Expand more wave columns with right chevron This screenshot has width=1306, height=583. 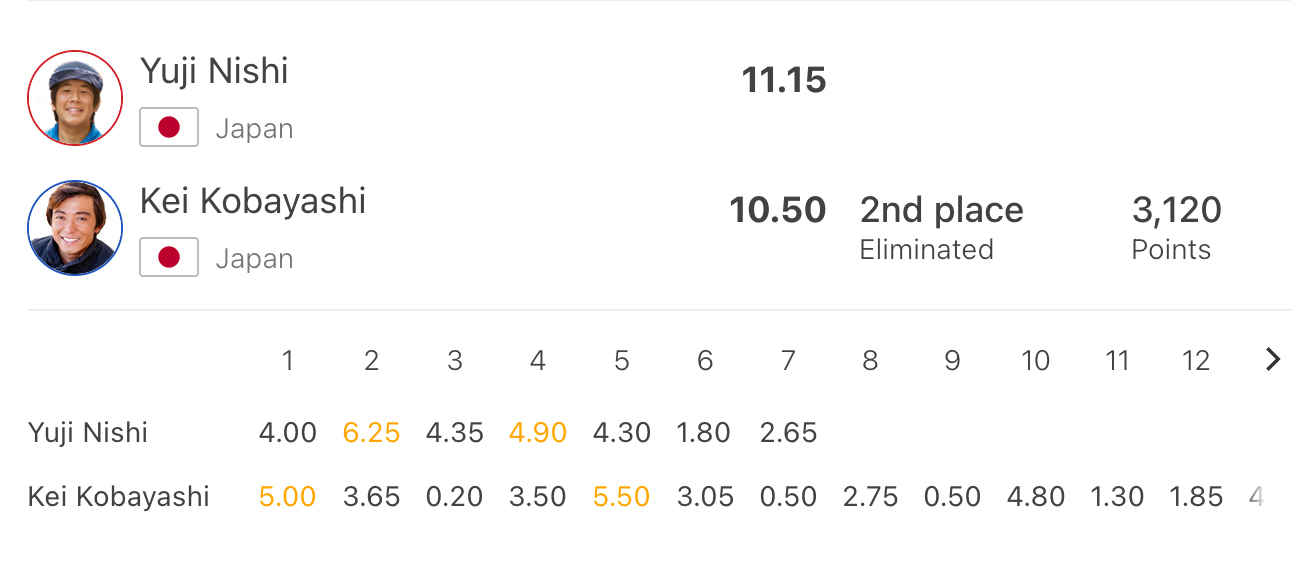point(1272,360)
